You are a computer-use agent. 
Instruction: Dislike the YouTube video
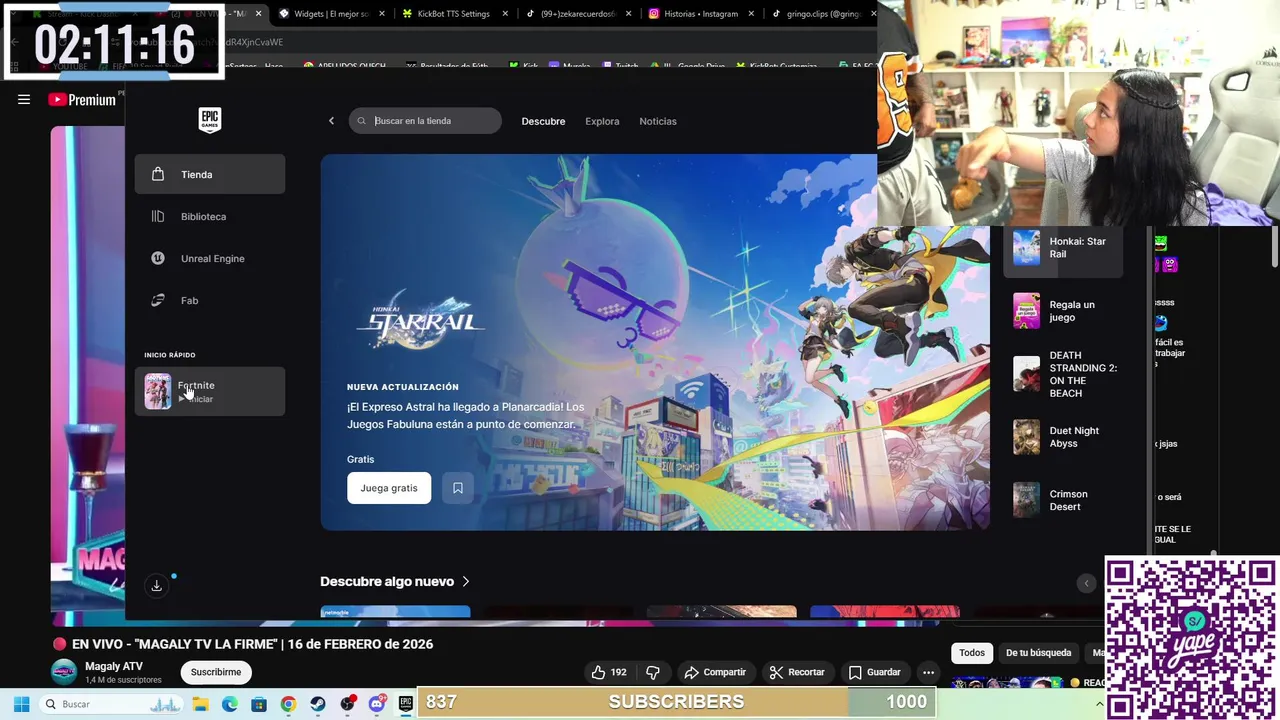click(x=653, y=672)
